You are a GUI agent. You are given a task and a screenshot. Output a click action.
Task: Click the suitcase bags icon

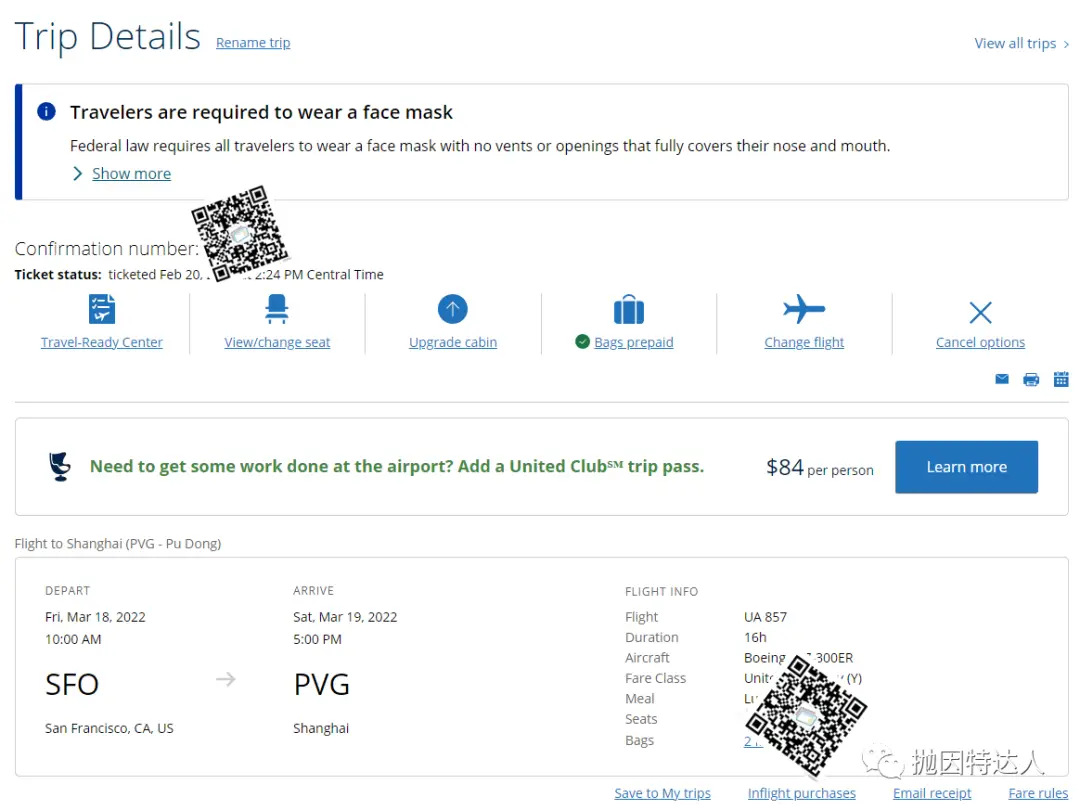tap(628, 309)
